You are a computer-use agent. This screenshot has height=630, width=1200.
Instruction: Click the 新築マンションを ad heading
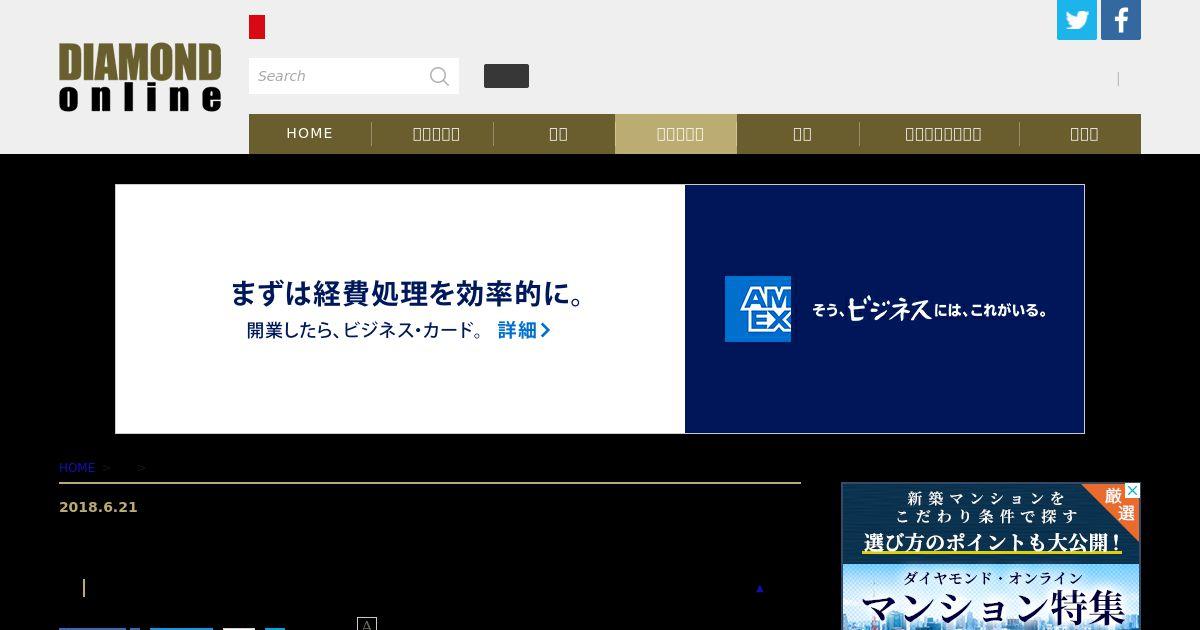[986, 498]
